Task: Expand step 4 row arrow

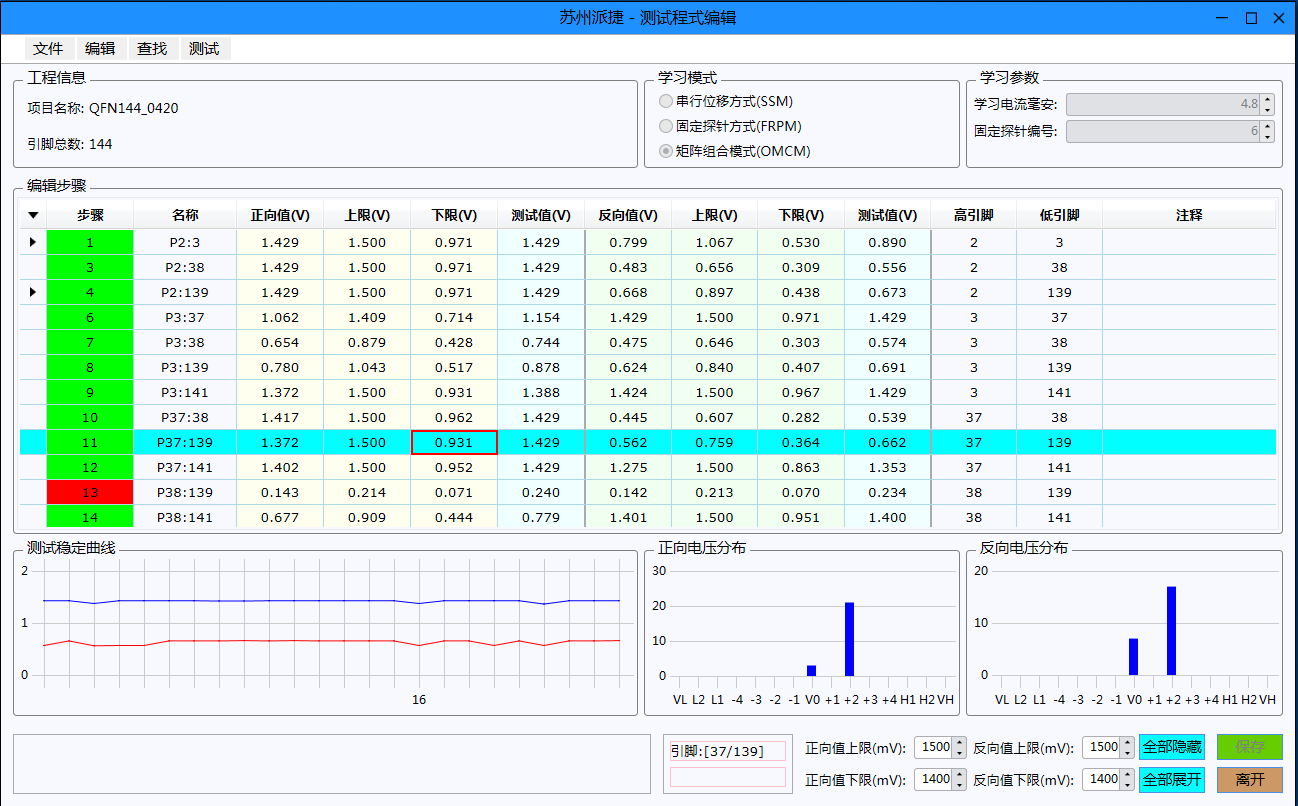Action: point(33,292)
